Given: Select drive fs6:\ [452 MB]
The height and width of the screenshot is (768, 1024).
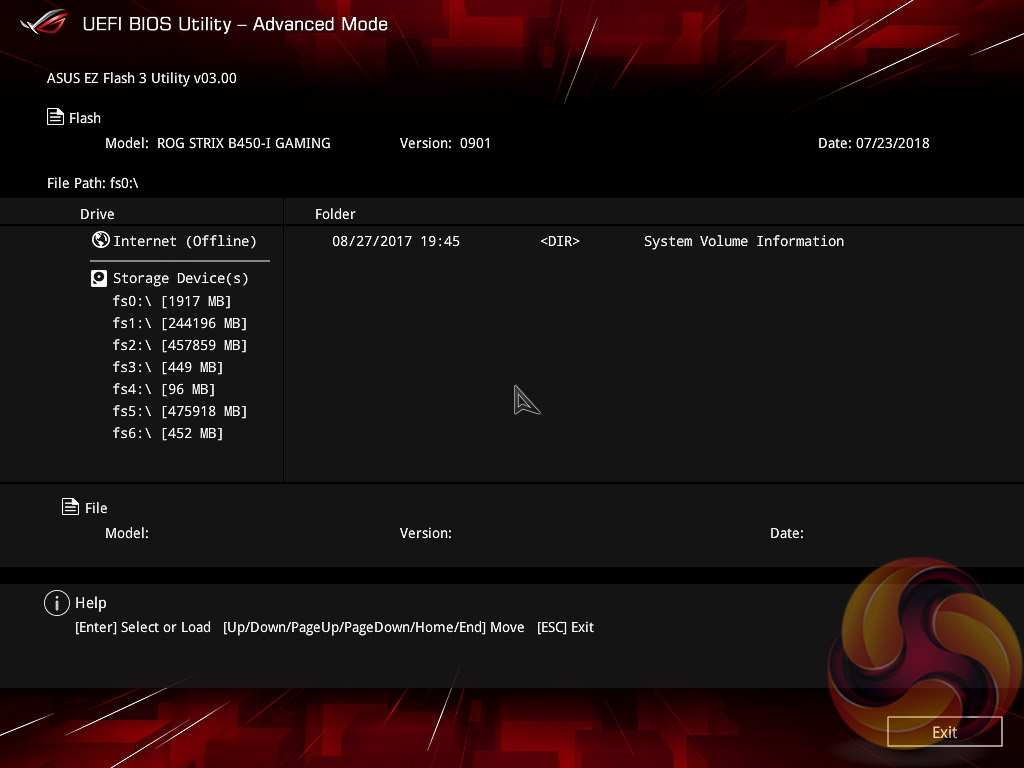Looking at the screenshot, I should pyautogui.click(x=168, y=433).
